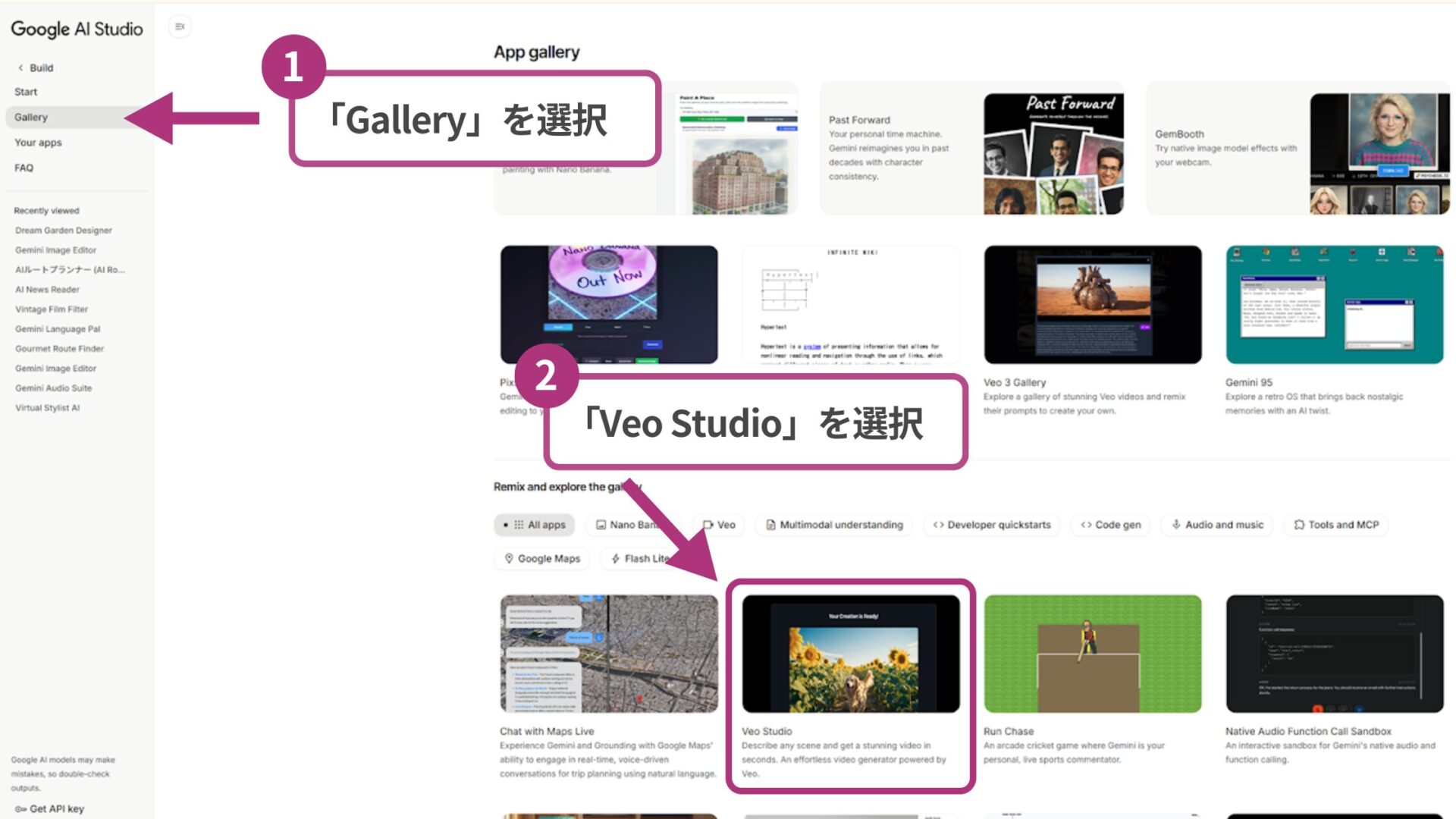This screenshot has height=819, width=1456.
Task: Open the Veo 3 Gallery app
Action: click(x=1092, y=303)
